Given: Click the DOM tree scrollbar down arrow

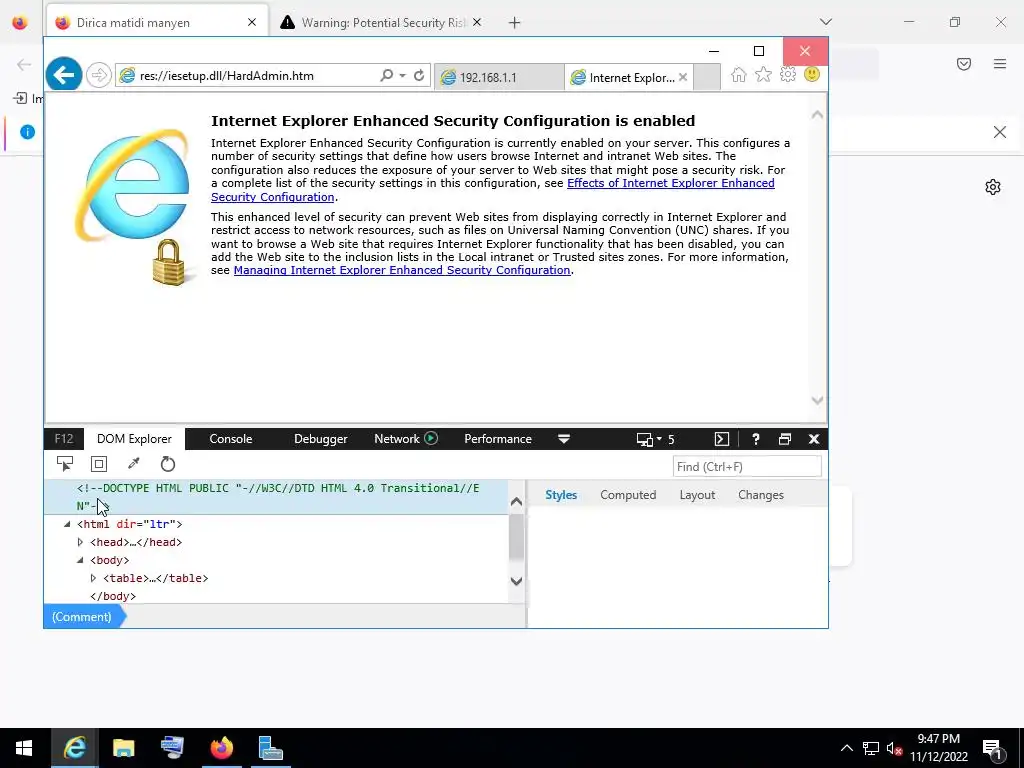Looking at the screenshot, I should (516, 581).
